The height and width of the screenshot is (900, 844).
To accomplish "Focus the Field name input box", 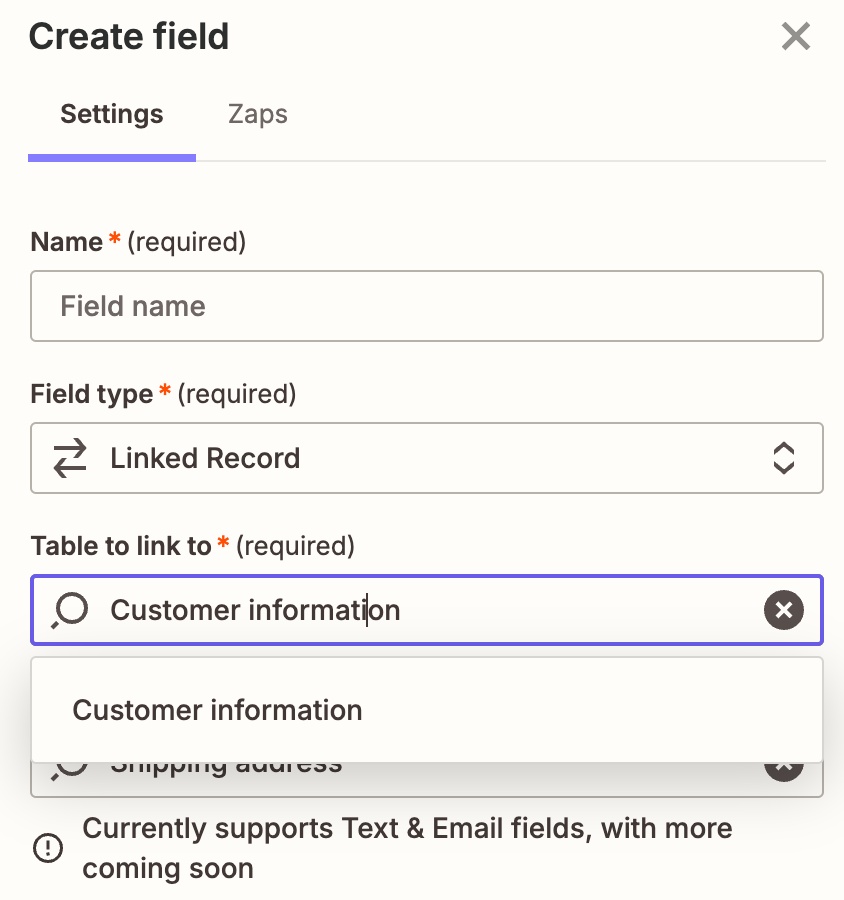I will [x=427, y=306].
